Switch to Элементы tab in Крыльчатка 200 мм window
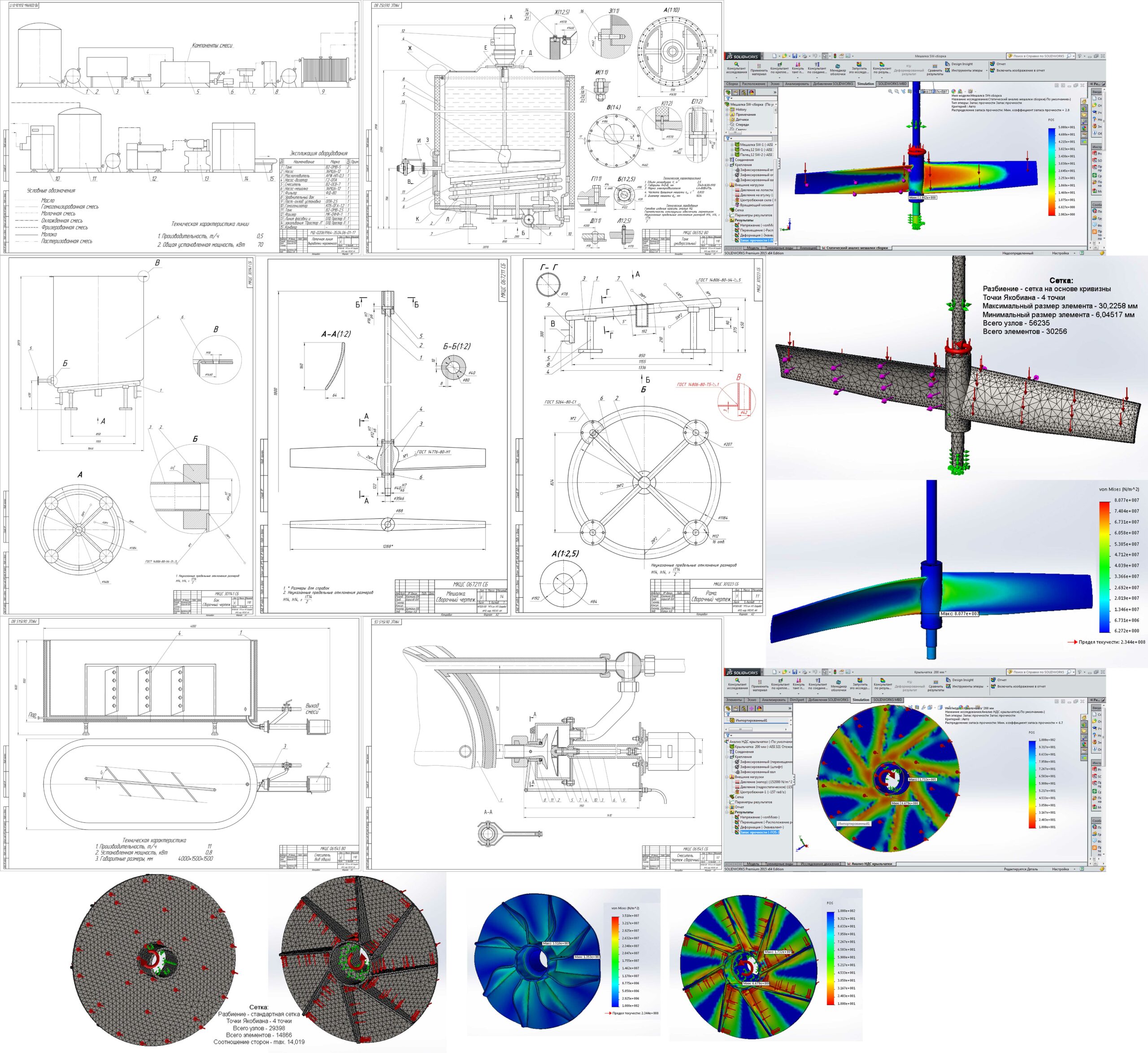Screen dimensions: 1148x1053 734,700
